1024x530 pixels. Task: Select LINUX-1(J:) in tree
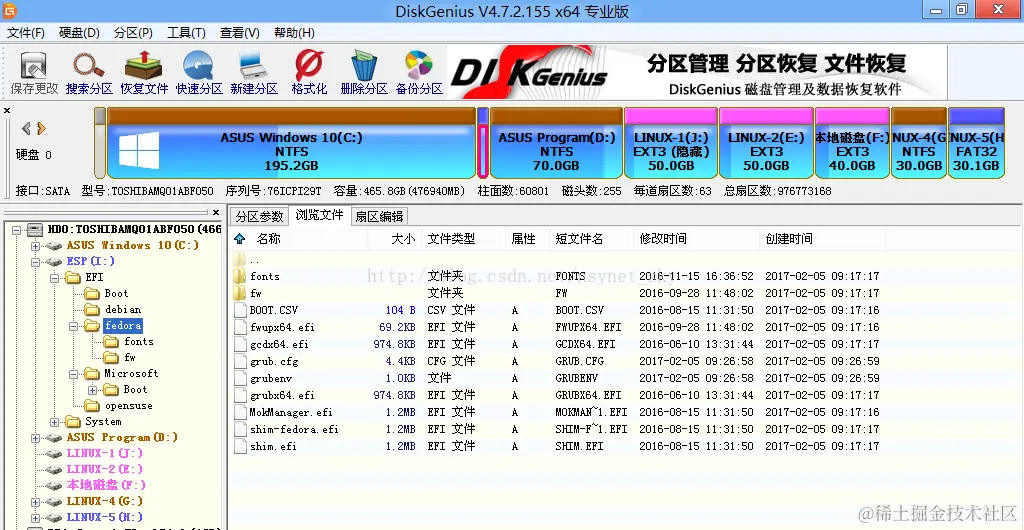(x=104, y=453)
